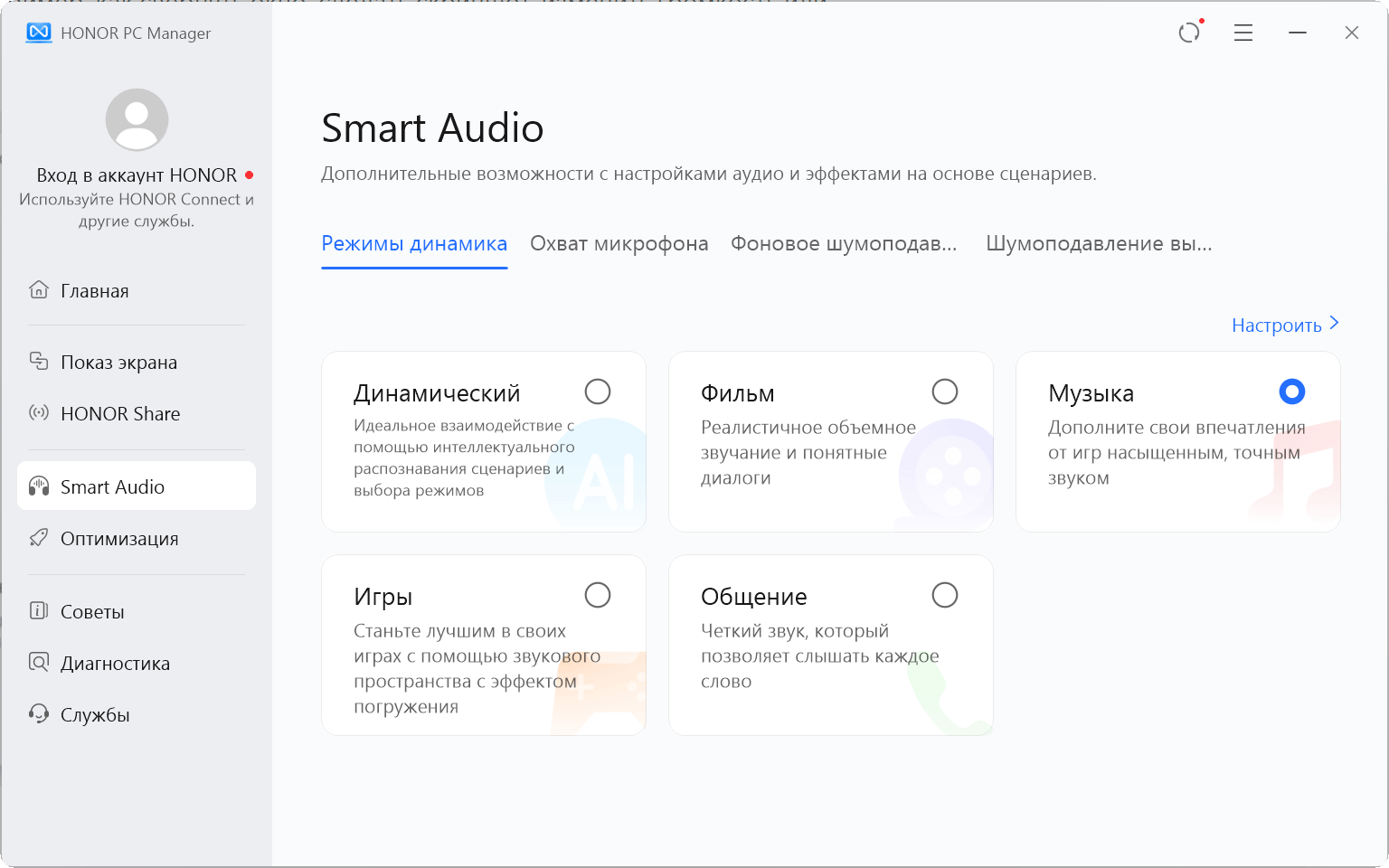The height and width of the screenshot is (868, 1389).
Task: Open the hamburger menu in title bar
Action: pos(1243,33)
